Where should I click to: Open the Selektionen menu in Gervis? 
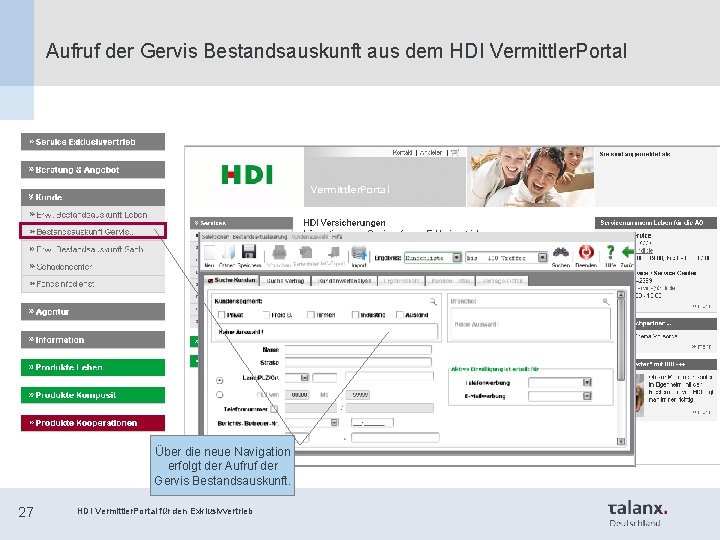pos(215,237)
